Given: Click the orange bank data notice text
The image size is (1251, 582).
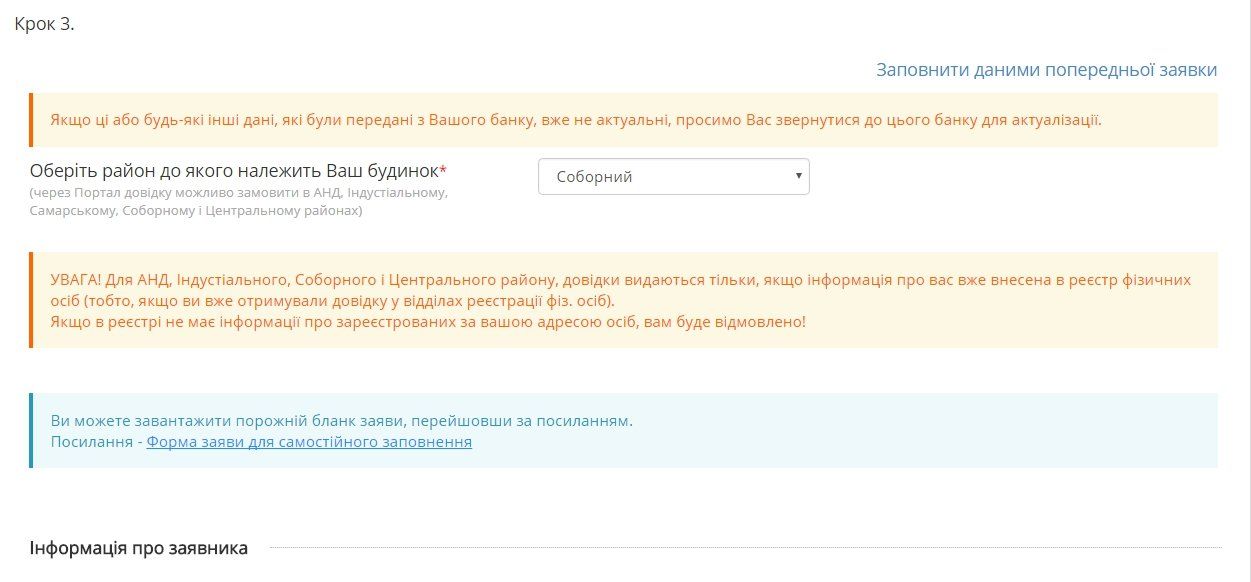Looking at the screenshot, I should (575, 120).
